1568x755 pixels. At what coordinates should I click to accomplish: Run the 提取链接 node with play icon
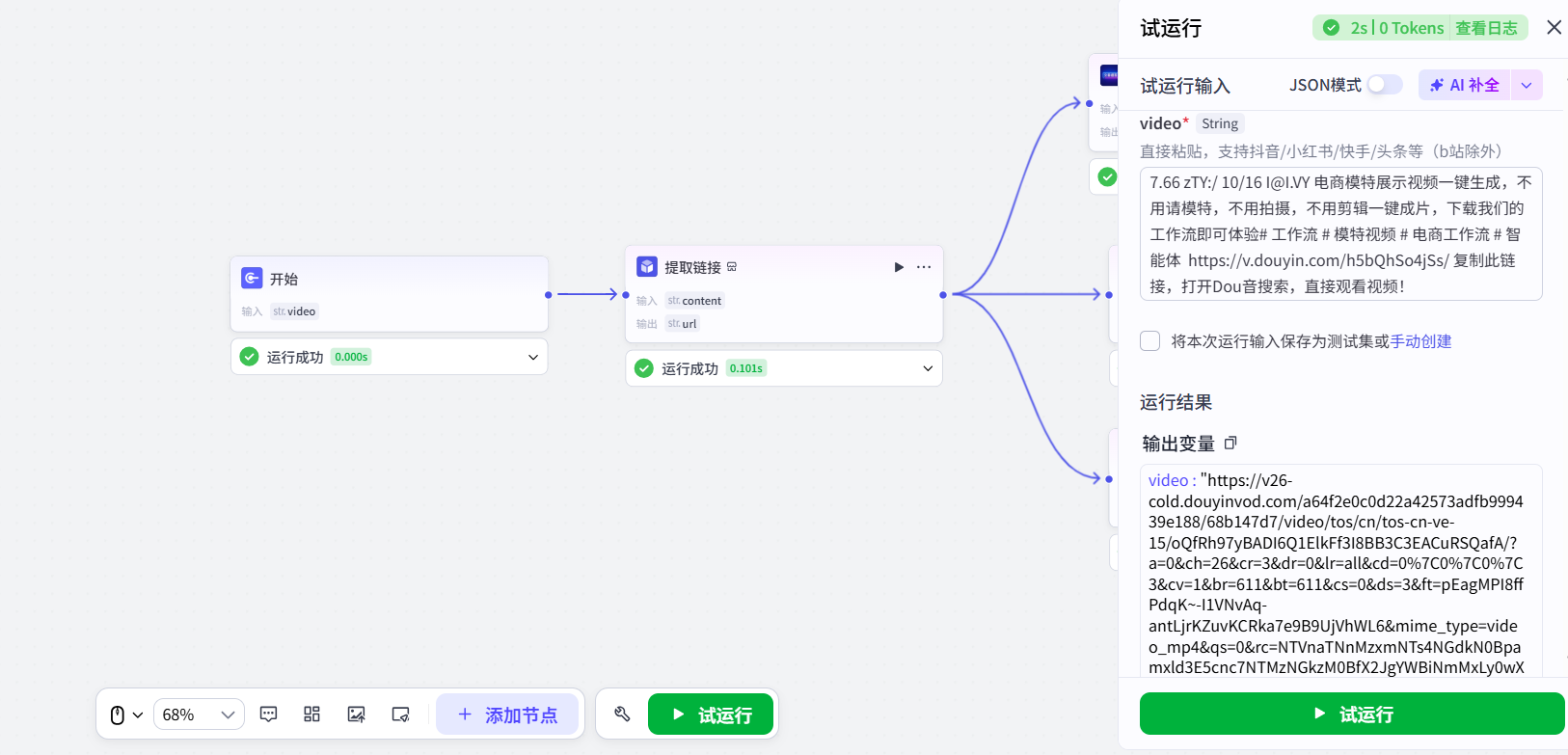point(899,267)
